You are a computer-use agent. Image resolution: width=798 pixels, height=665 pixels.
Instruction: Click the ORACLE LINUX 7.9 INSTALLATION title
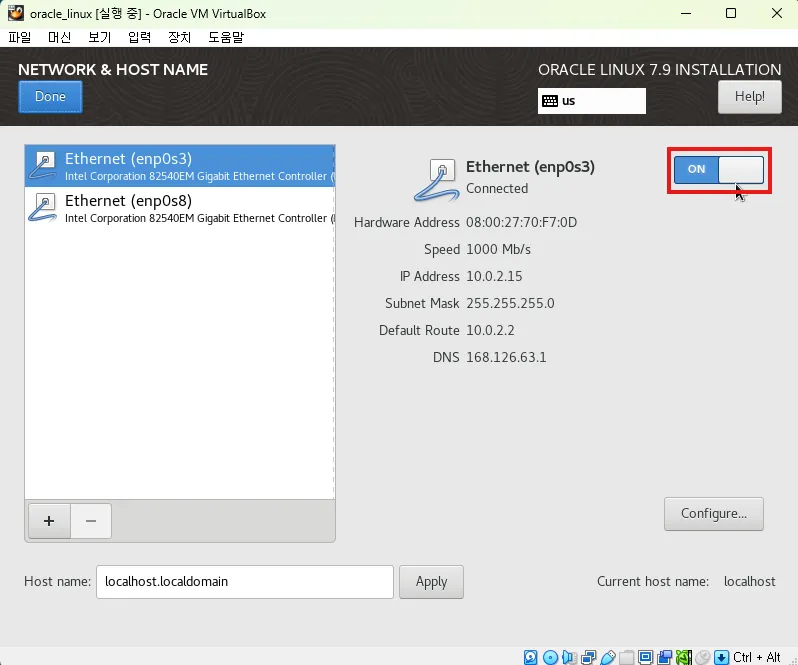(x=660, y=70)
